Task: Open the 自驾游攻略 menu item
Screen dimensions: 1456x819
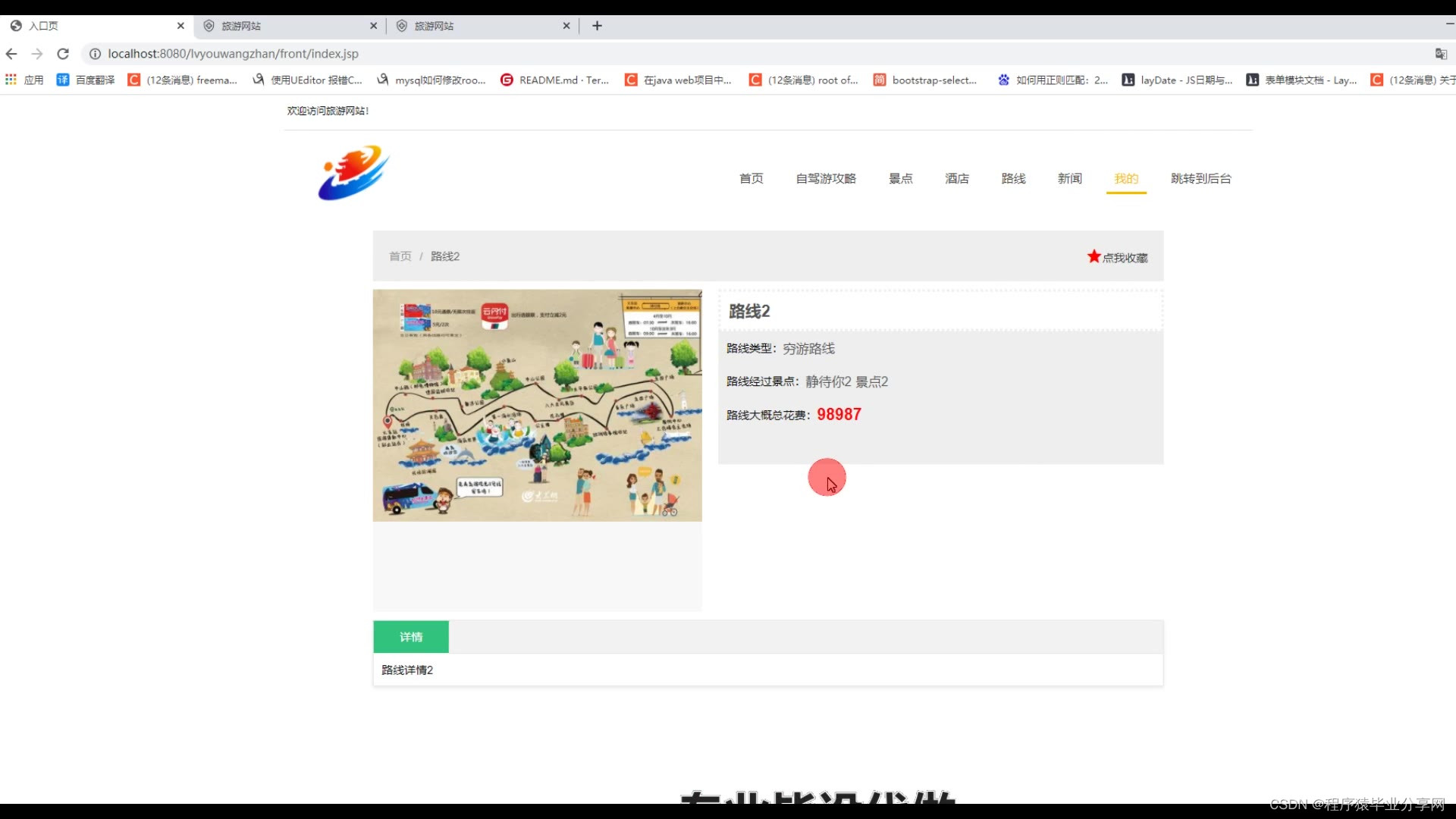Action: pyautogui.click(x=825, y=178)
